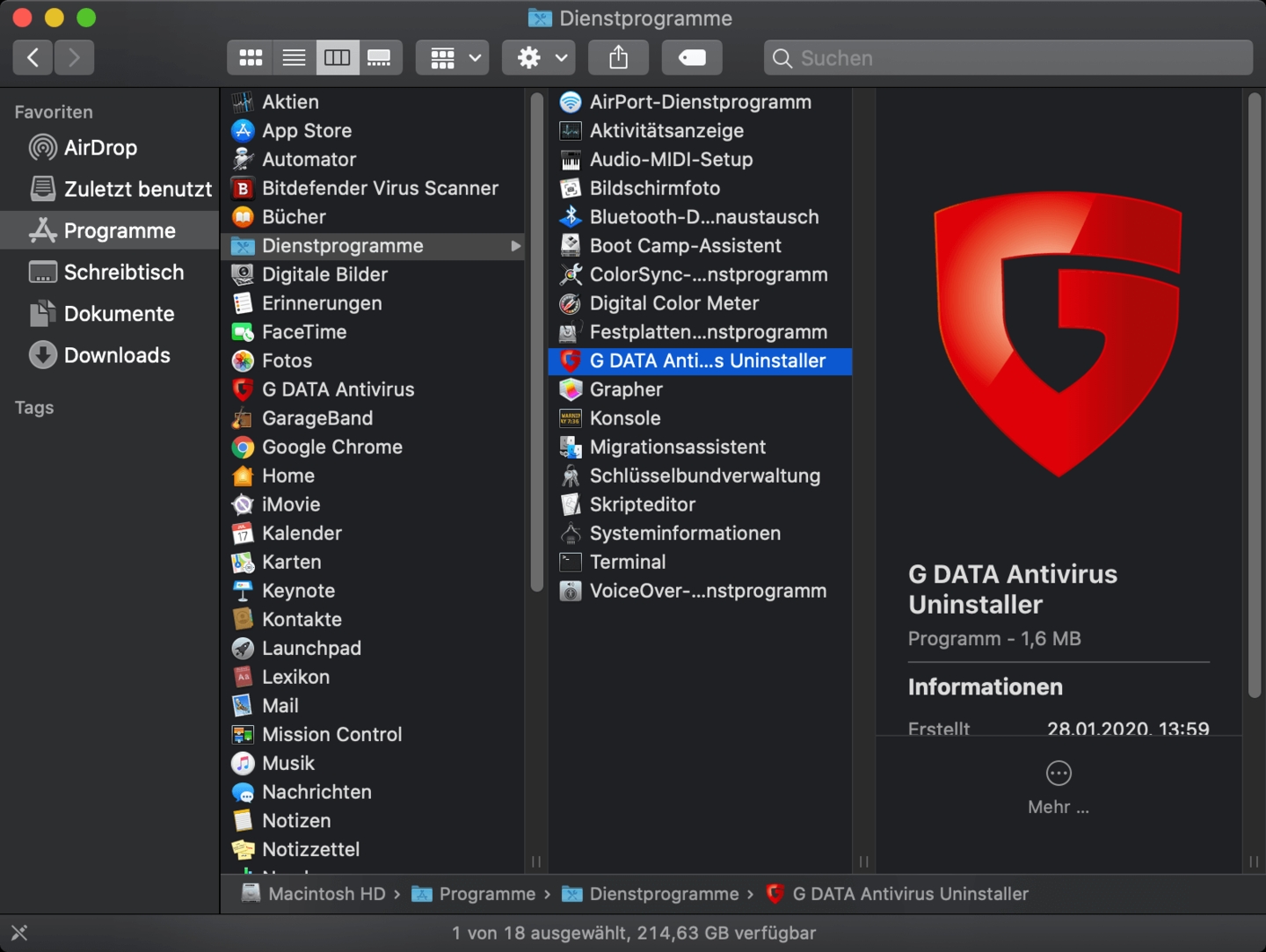The height and width of the screenshot is (952, 1266).
Task: Select Programme in the sidebar
Action: [x=110, y=230]
